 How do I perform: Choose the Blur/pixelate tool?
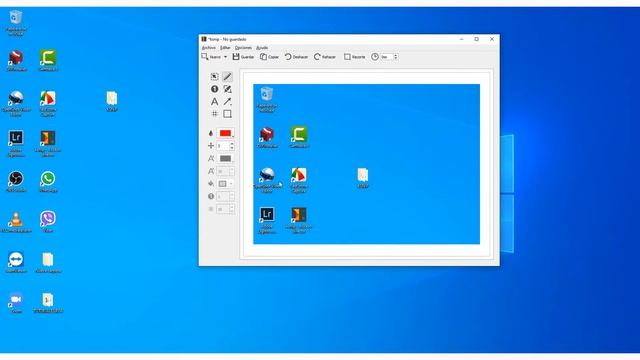[214, 114]
